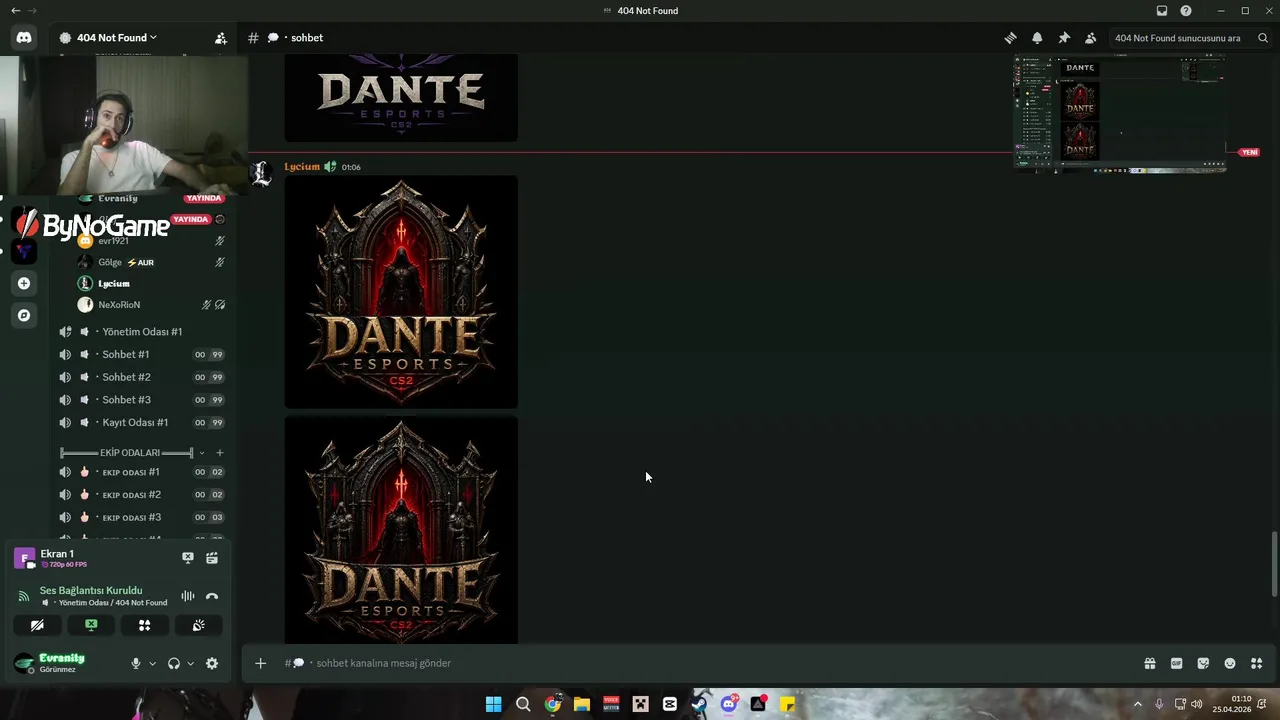Click the YENİ new messages marker

tap(1249, 152)
